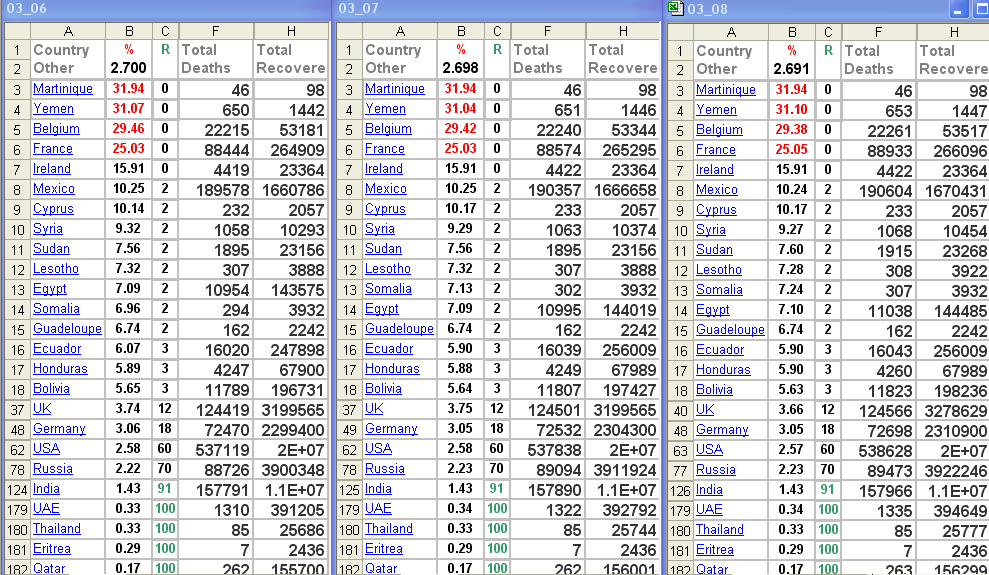Open the Yemen link in window 03_07
Viewport: 989px width, 575px height.
pos(385,109)
